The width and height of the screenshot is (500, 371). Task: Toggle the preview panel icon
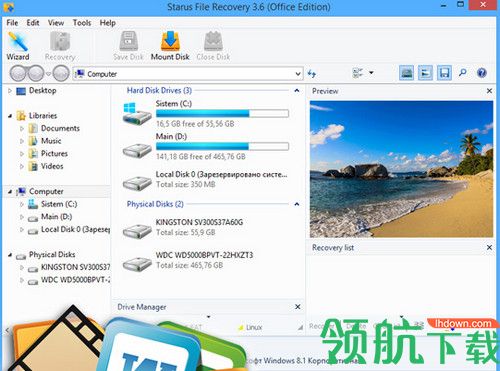pyautogui.click(x=406, y=73)
